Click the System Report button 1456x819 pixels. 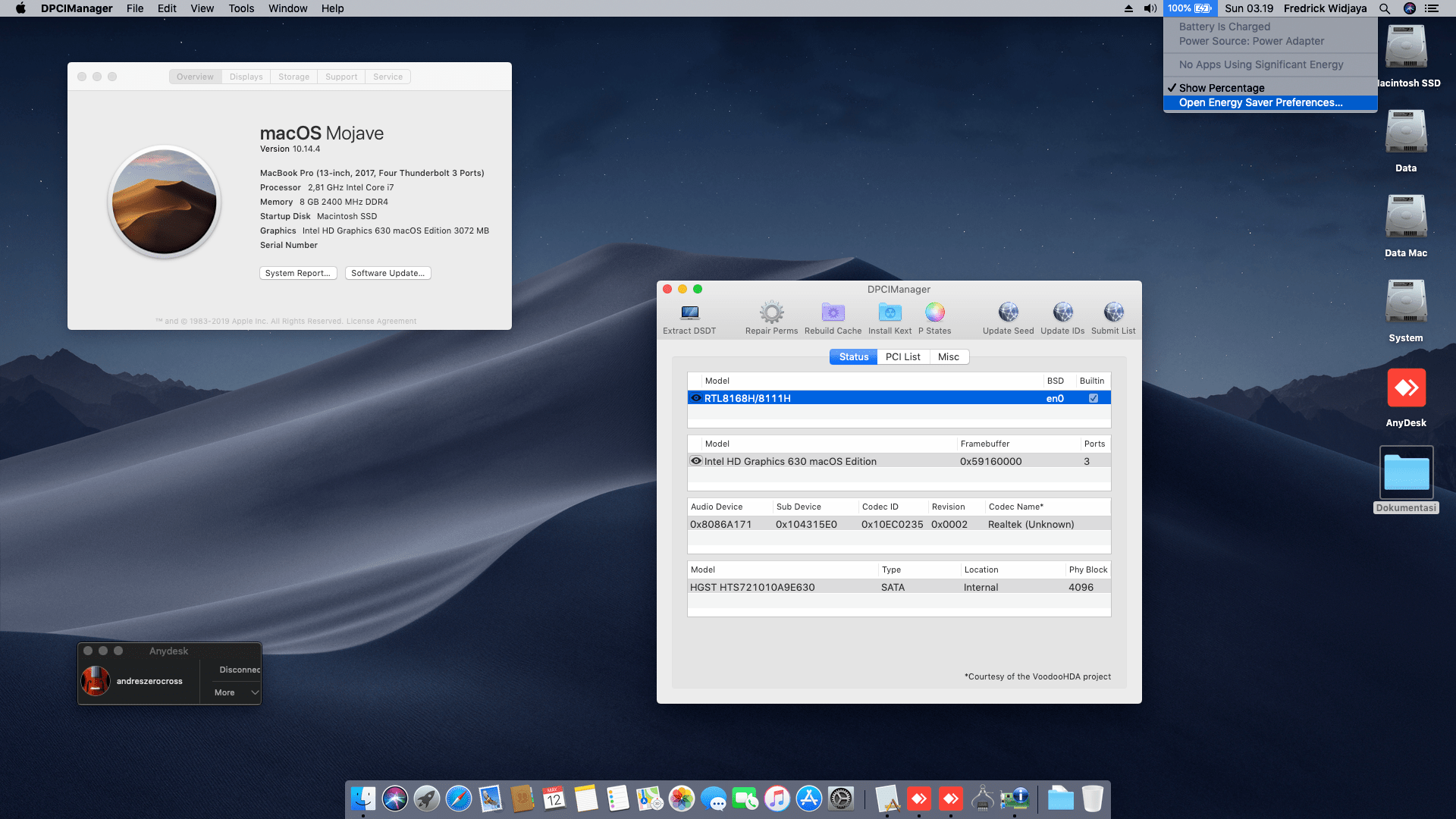(x=298, y=273)
